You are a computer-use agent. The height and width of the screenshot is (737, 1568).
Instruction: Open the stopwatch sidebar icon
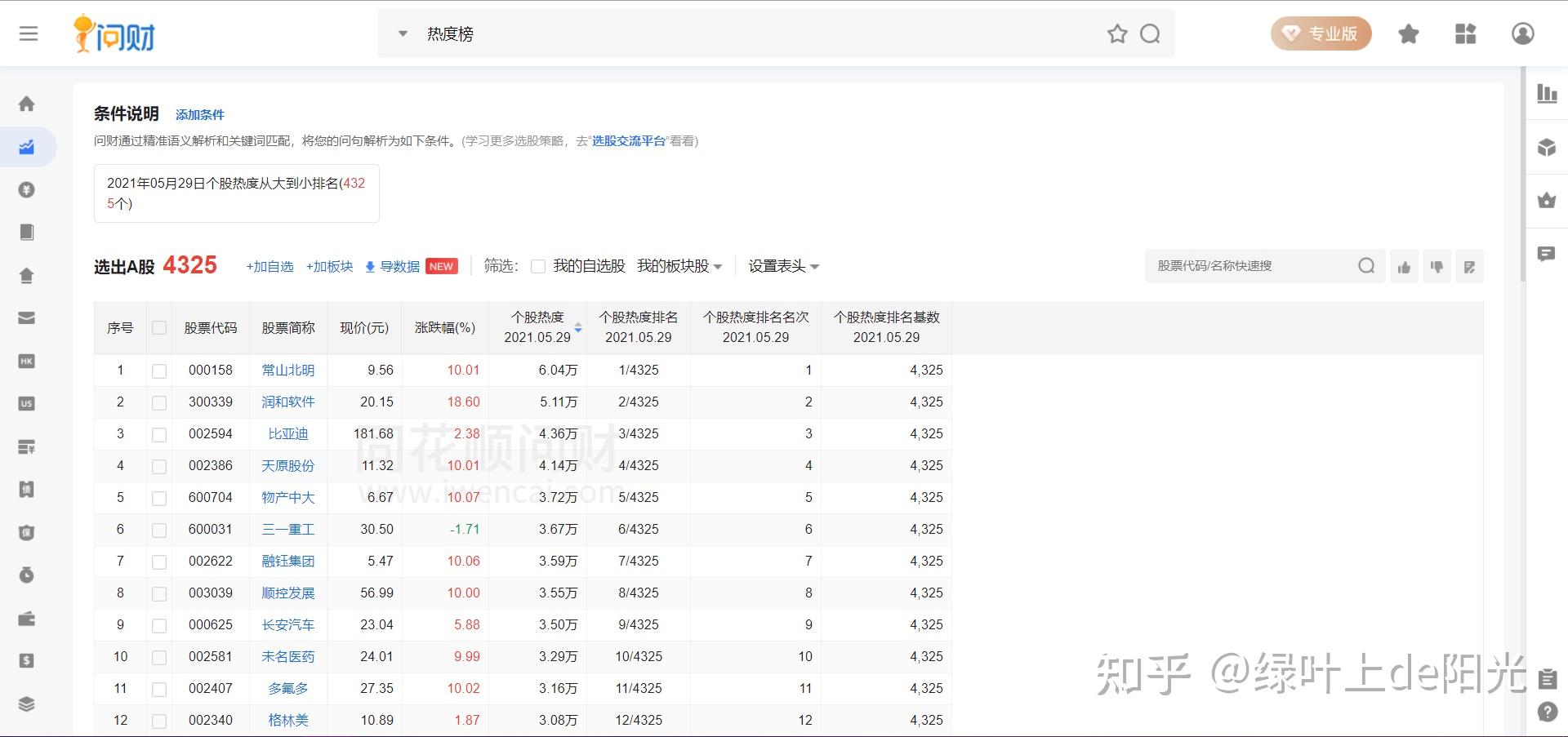tap(27, 575)
